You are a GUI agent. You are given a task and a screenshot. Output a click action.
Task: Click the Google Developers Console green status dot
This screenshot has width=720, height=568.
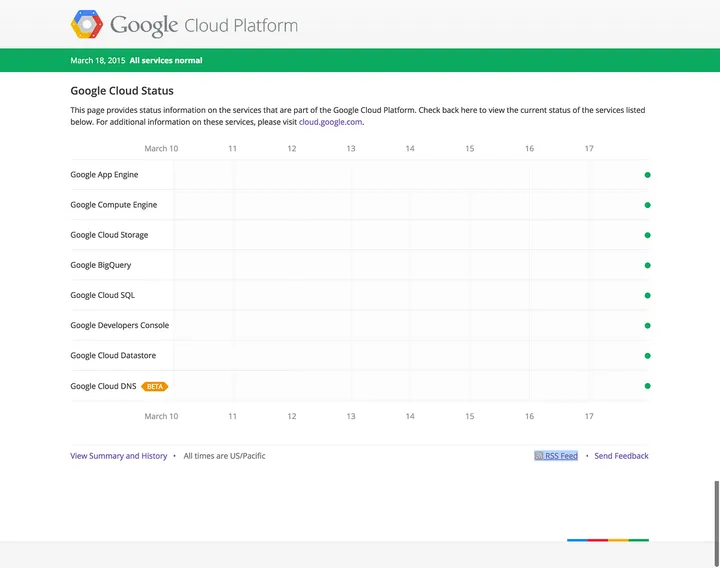click(x=647, y=326)
